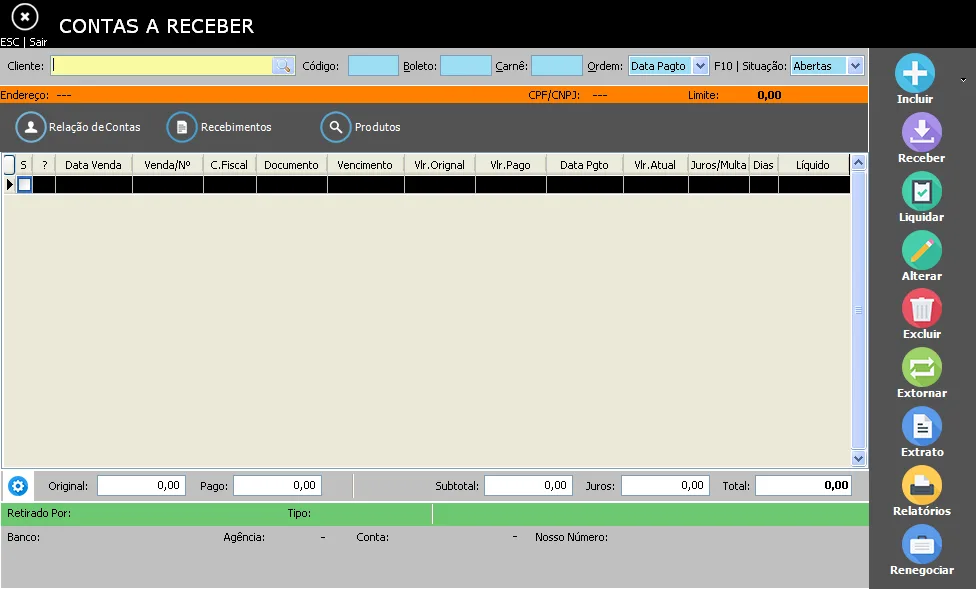This screenshot has width=976, height=589.
Task: Click the client search magnifier icon
Action: pos(283,66)
